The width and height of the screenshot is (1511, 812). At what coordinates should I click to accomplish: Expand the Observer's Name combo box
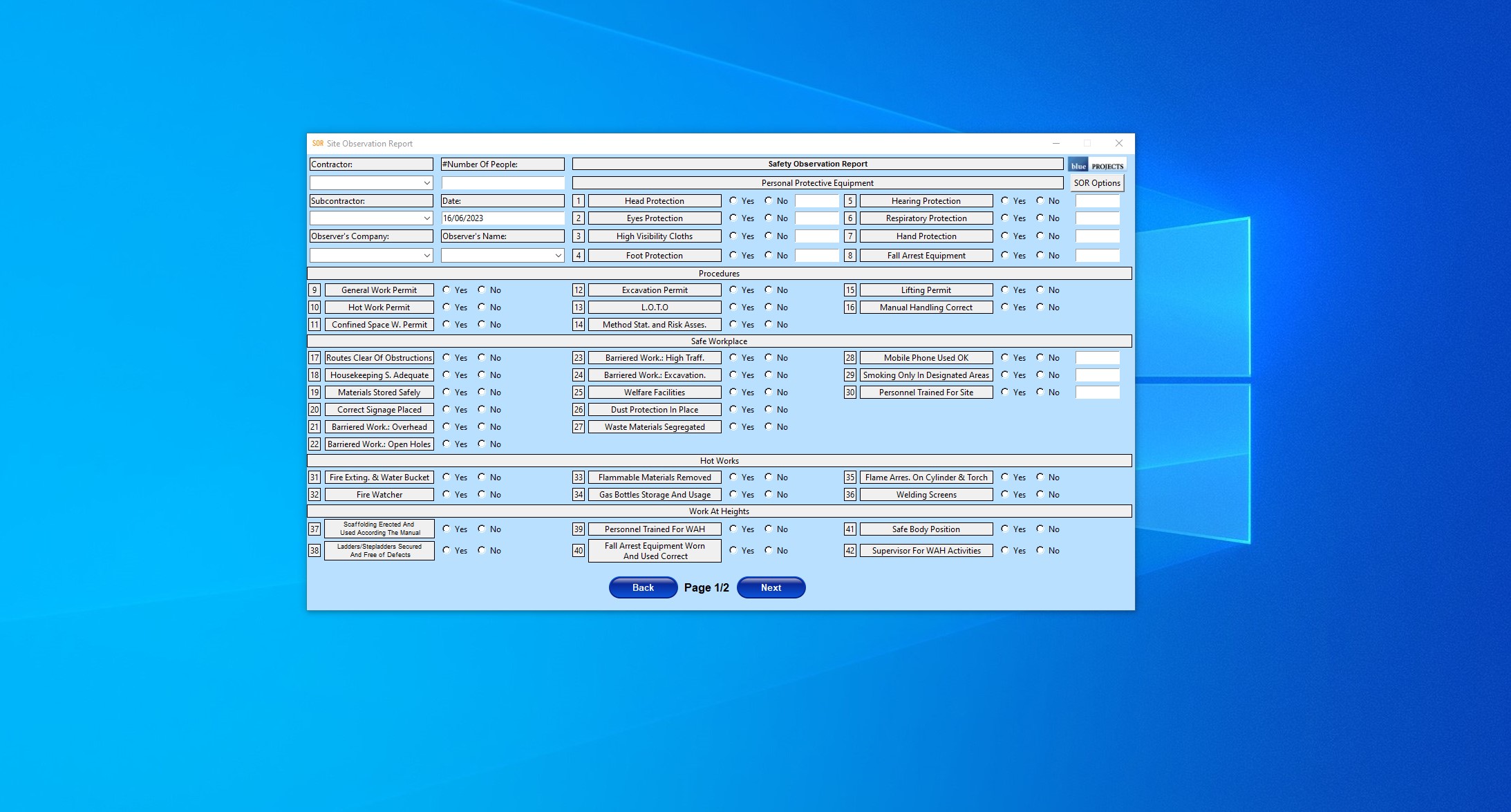point(558,256)
